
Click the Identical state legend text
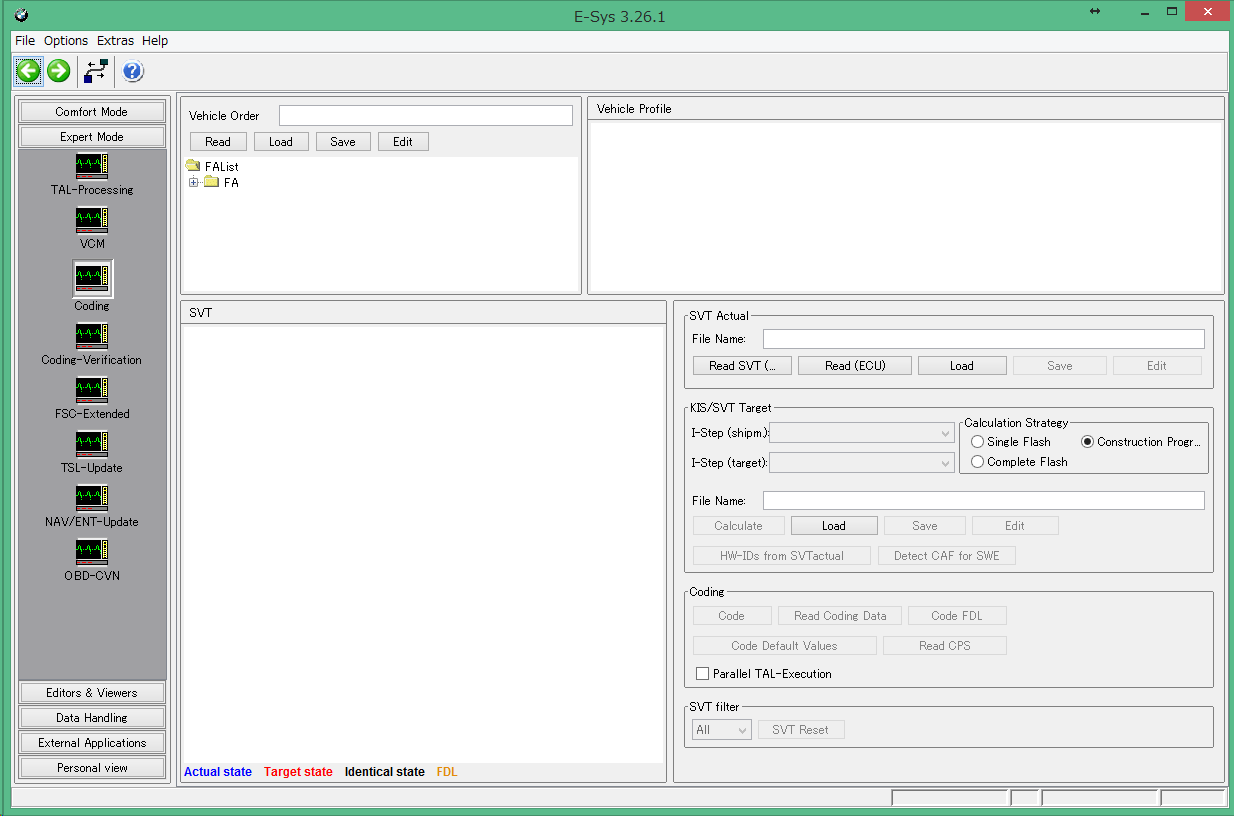(x=385, y=772)
